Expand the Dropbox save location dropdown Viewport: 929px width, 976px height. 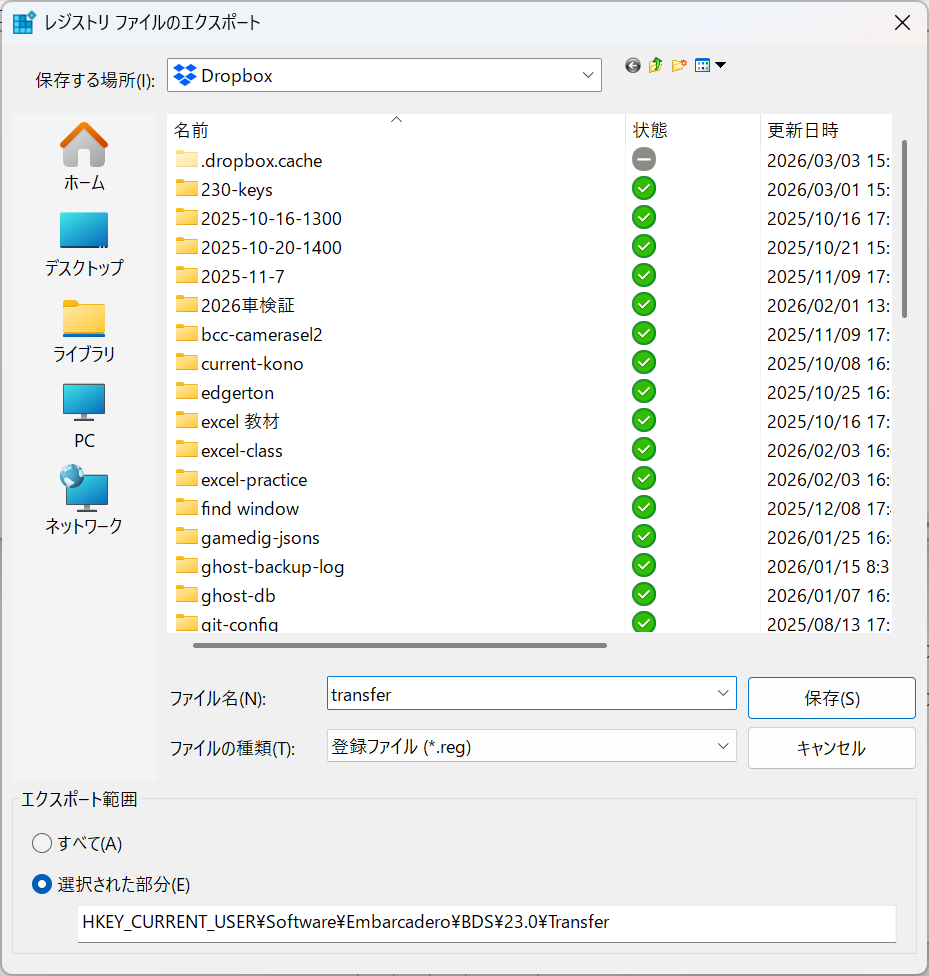[587, 76]
